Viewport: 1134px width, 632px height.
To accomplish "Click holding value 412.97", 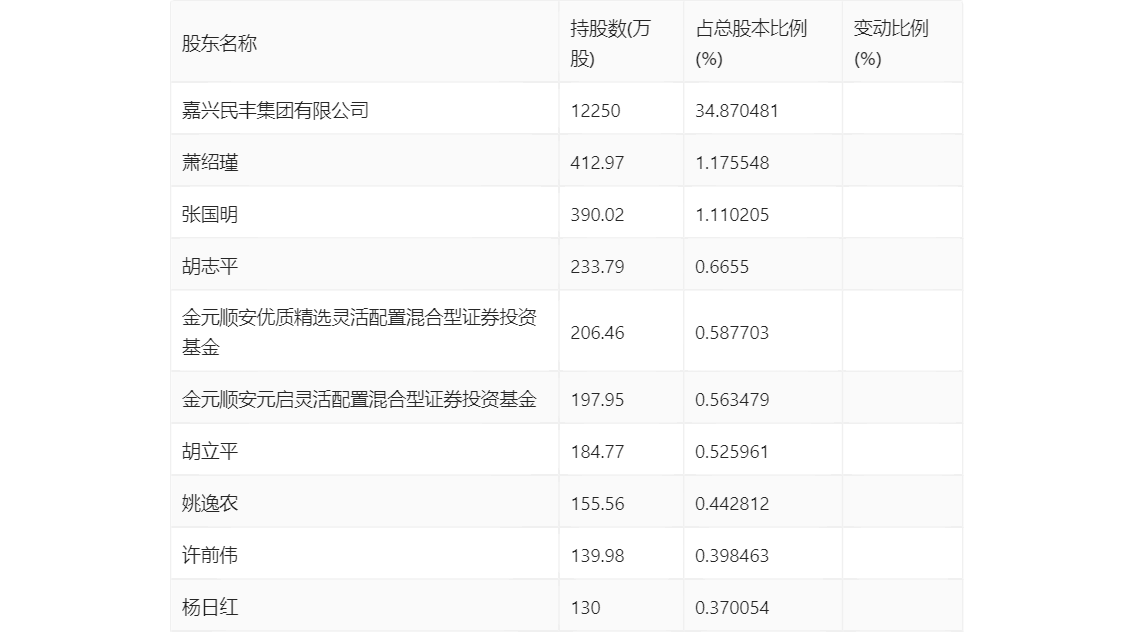I will [597, 163].
